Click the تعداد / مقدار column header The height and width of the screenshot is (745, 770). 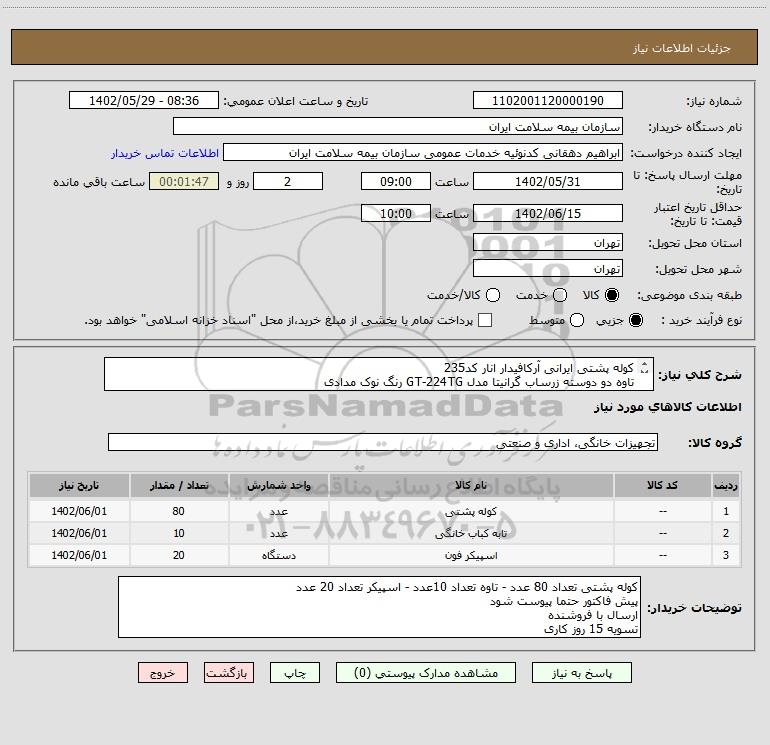179,485
